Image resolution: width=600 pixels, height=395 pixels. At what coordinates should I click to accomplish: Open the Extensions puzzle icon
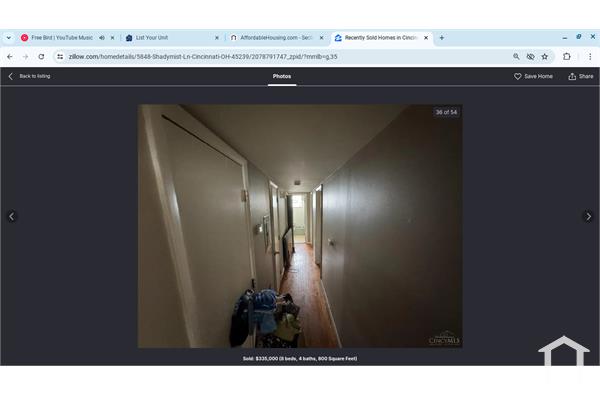tap(567, 57)
